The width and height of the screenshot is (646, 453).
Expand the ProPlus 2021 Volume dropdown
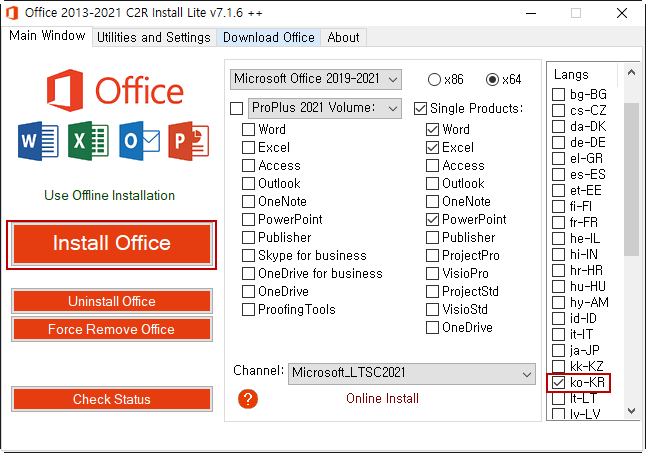(325, 108)
